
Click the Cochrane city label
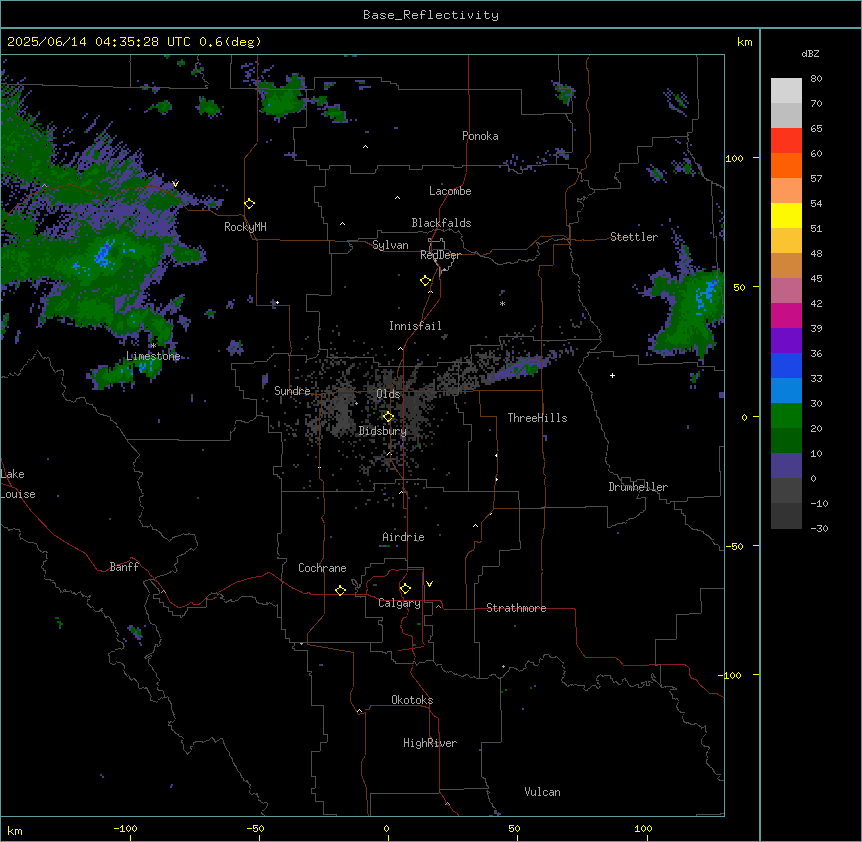click(x=322, y=568)
